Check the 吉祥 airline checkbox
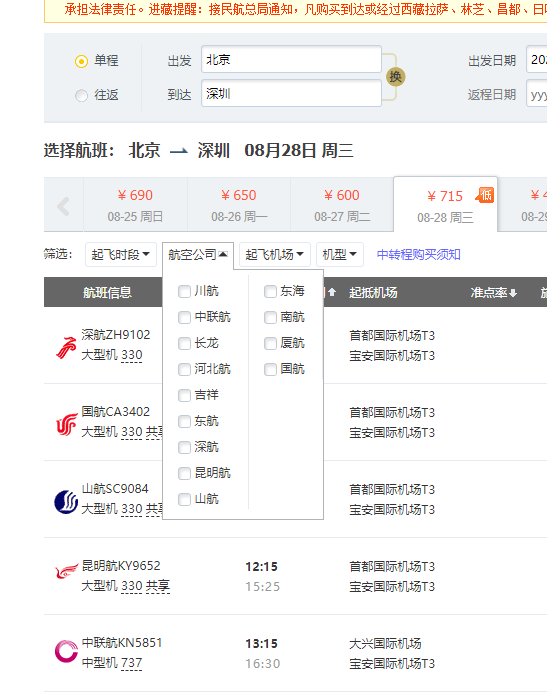This screenshot has height=694, width=547. pos(184,395)
